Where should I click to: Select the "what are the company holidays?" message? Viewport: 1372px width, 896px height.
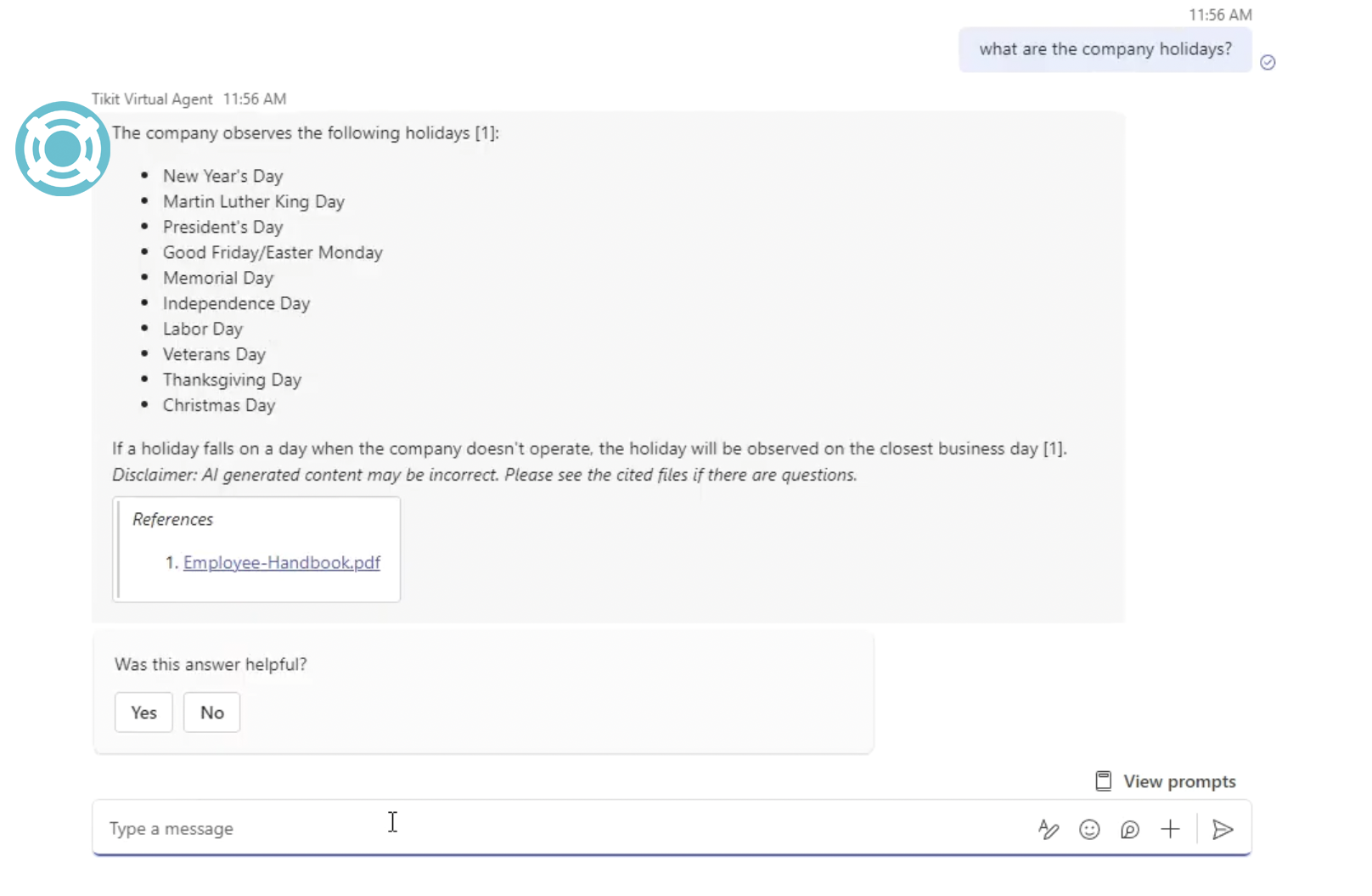(1105, 49)
